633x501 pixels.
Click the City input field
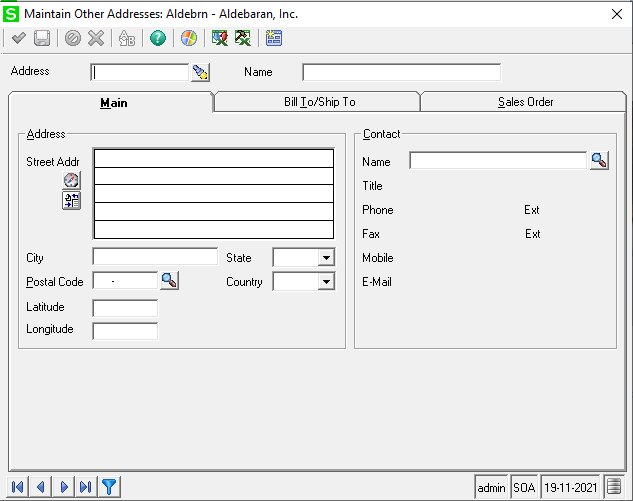(155, 257)
